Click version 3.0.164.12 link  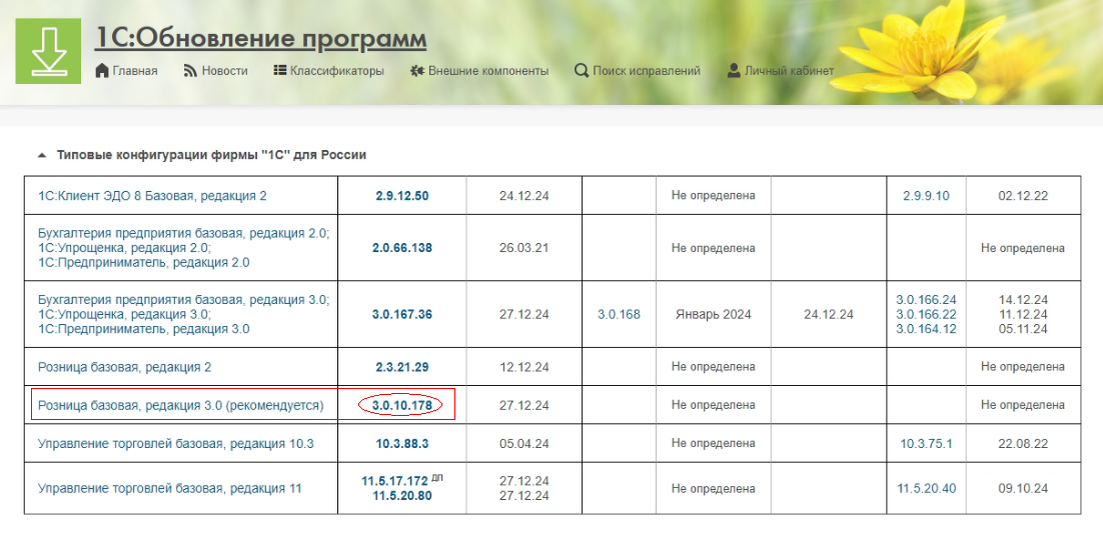[x=926, y=329]
